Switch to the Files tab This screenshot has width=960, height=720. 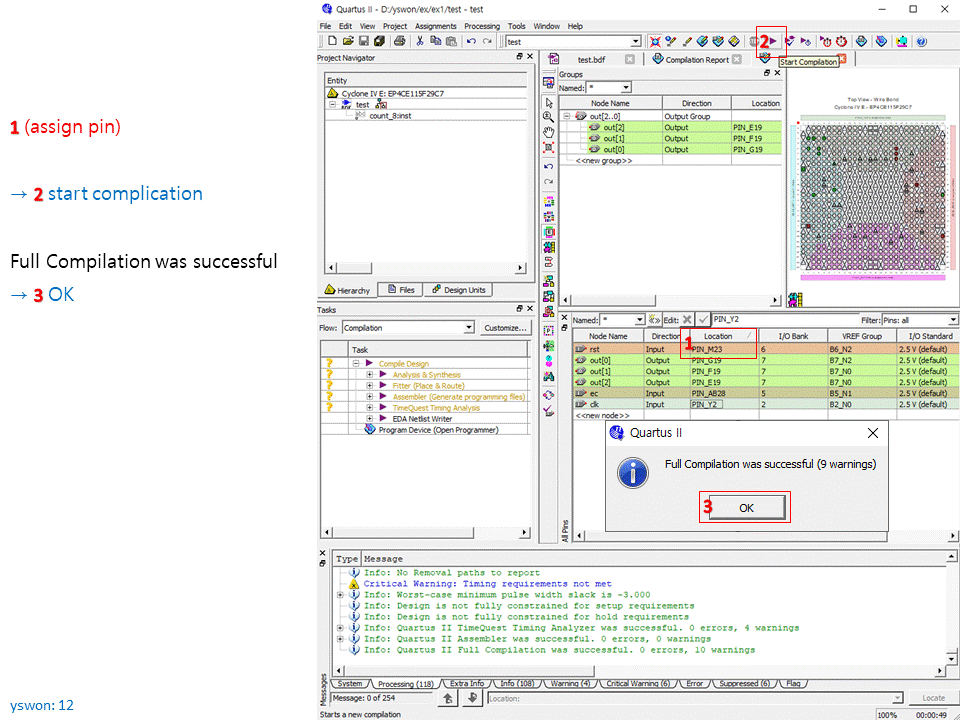pyautogui.click(x=402, y=290)
